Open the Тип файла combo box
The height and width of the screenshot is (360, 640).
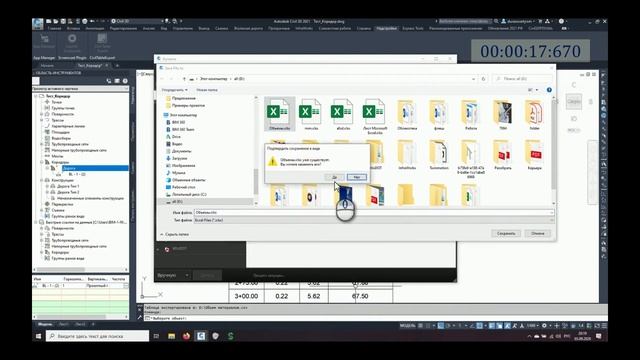tap(374, 220)
